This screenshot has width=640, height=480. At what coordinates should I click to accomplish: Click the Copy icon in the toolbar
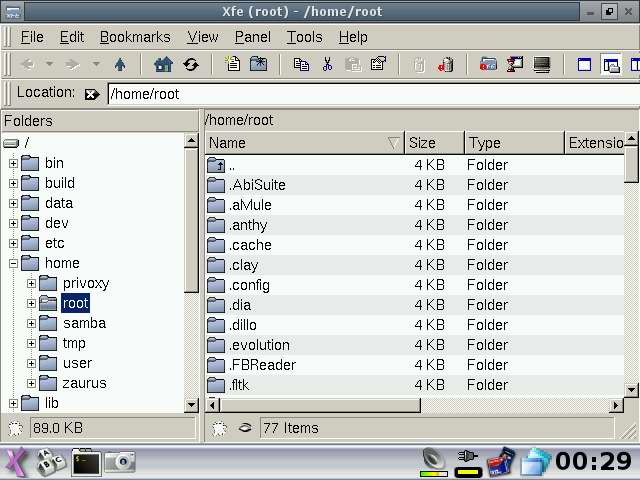301,64
